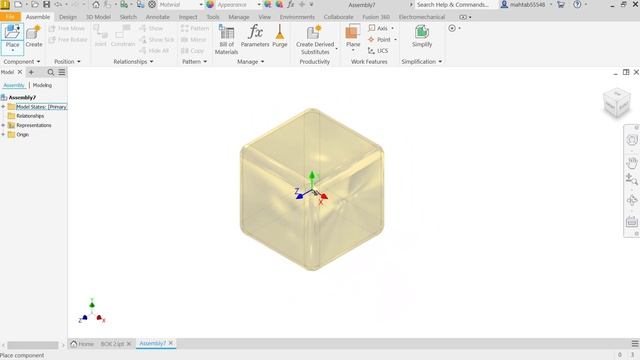The height and width of the screenshot is (360, 640).
Task: Click the browser search magnifier icon
Action: 51,72
